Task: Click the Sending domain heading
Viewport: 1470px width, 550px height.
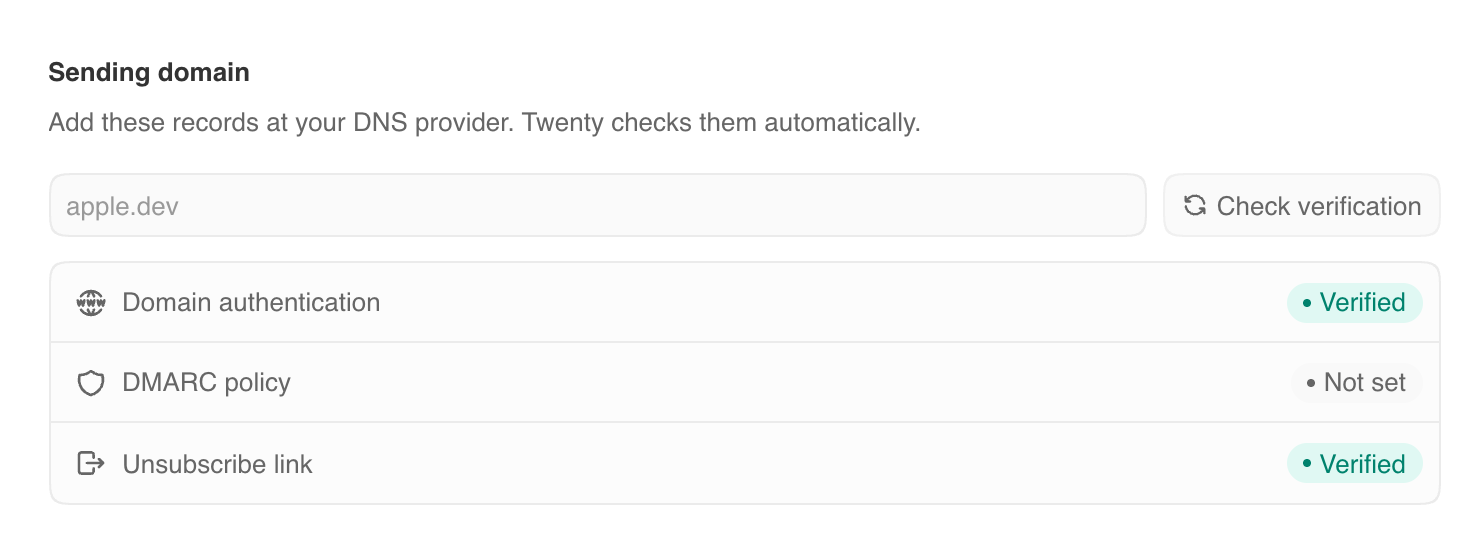Action: click(149, 73)
